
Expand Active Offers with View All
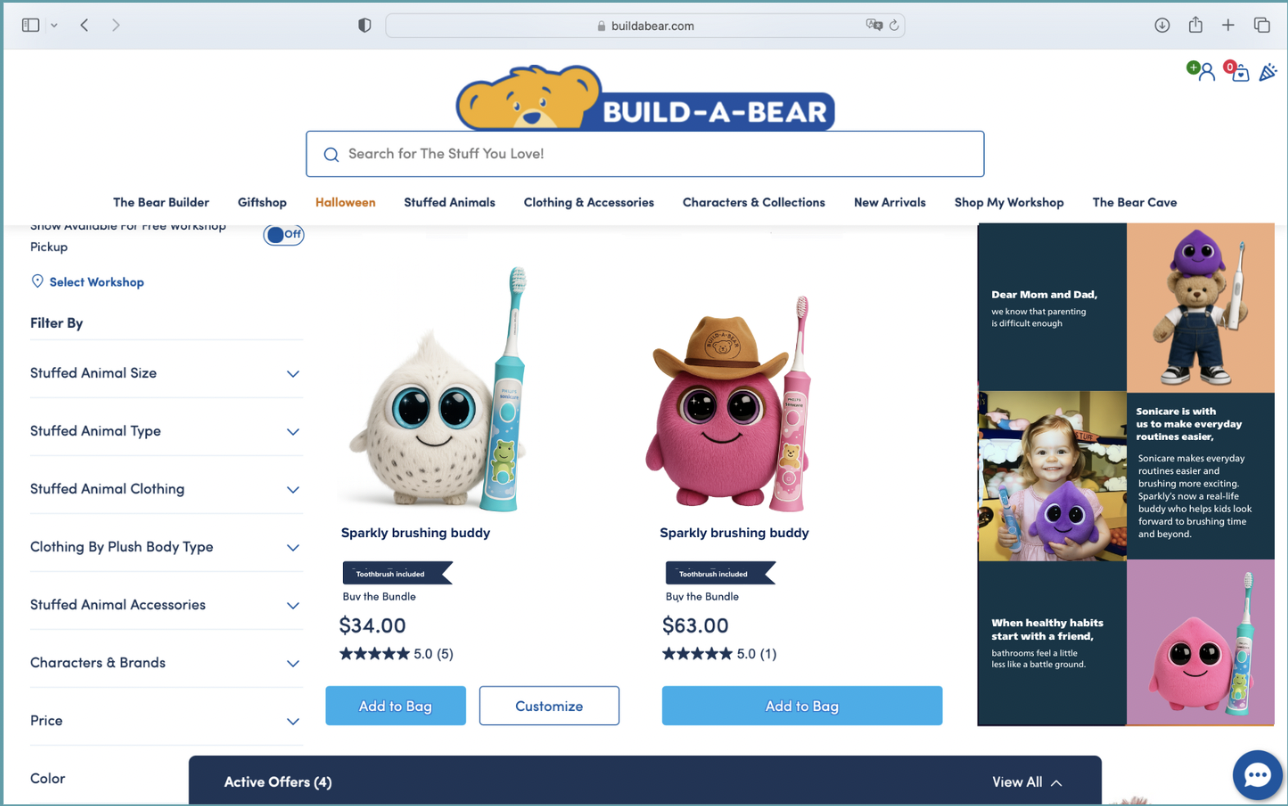pyautogui.click(x=1027, y=782)
